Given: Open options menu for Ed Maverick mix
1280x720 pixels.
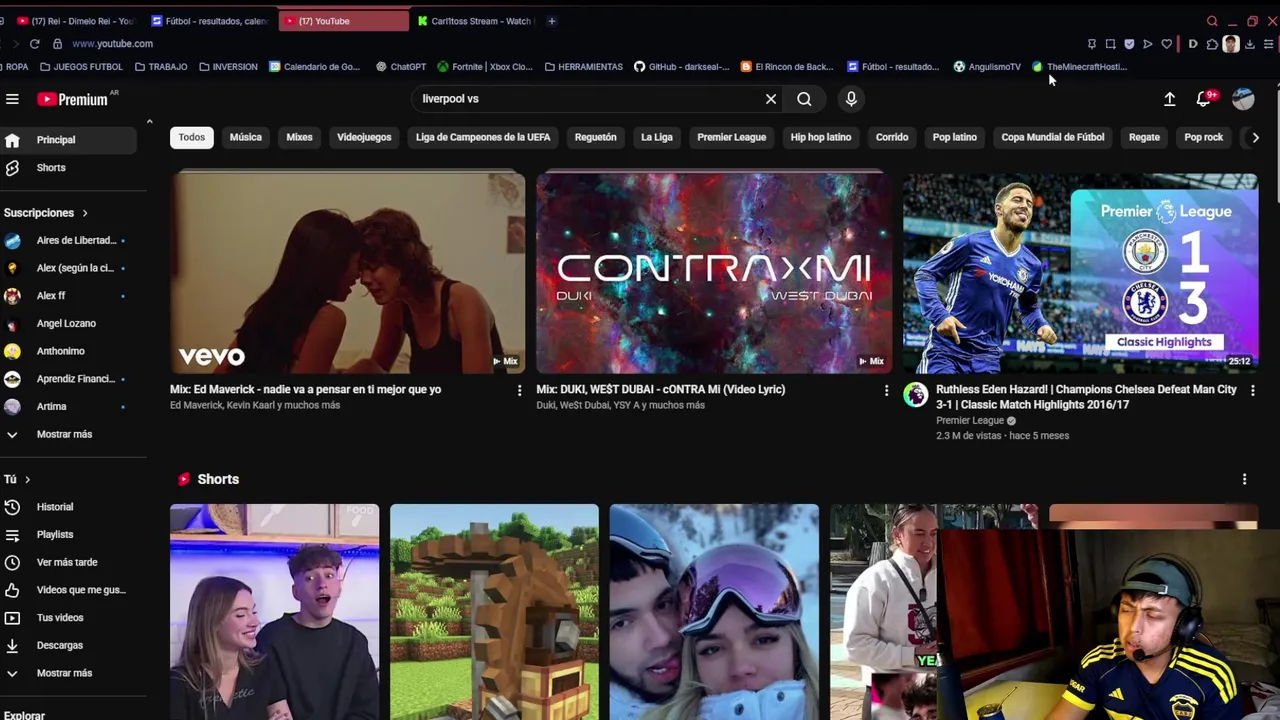Looking at the screenshot, I should [519, 390].
